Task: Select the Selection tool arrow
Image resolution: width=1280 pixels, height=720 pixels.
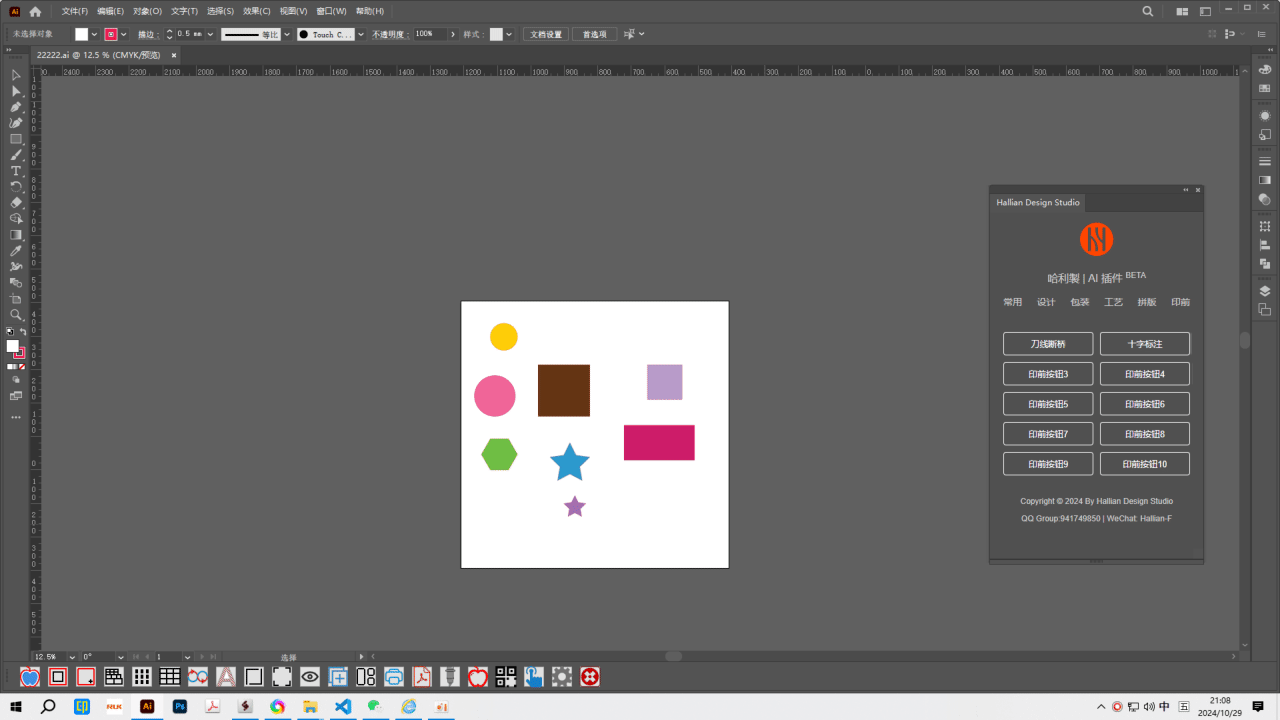Action: [16, 75]
